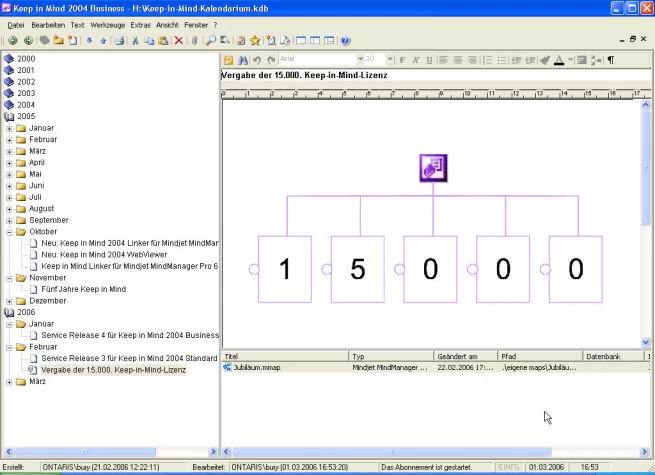Open the Bearbeiten menu
655x475 pixels.
click(x=47, y=23)
